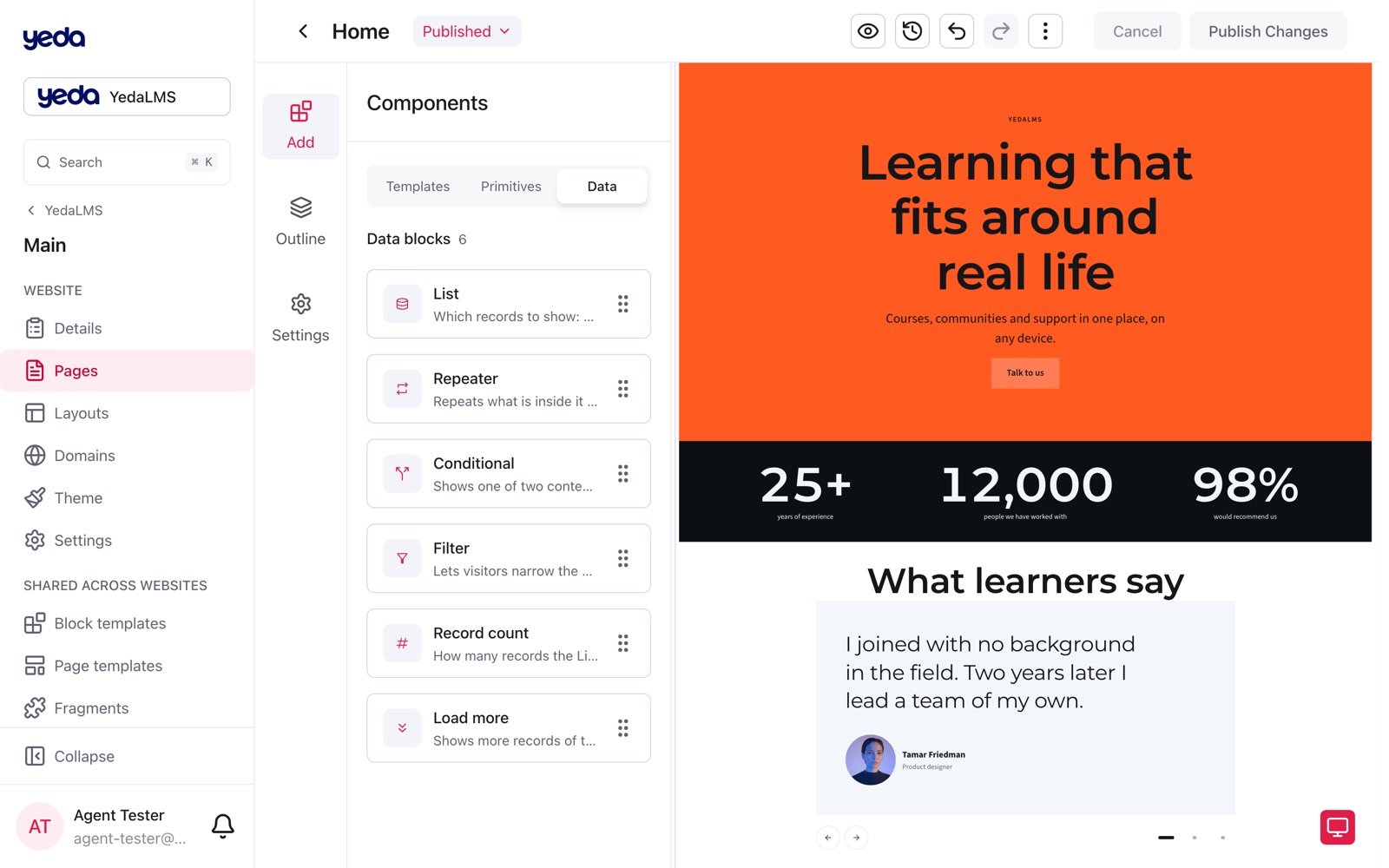This screenshot has width=1389, height=868.
Task: Click the List block drag handle
Action: [x=623, y=304]
